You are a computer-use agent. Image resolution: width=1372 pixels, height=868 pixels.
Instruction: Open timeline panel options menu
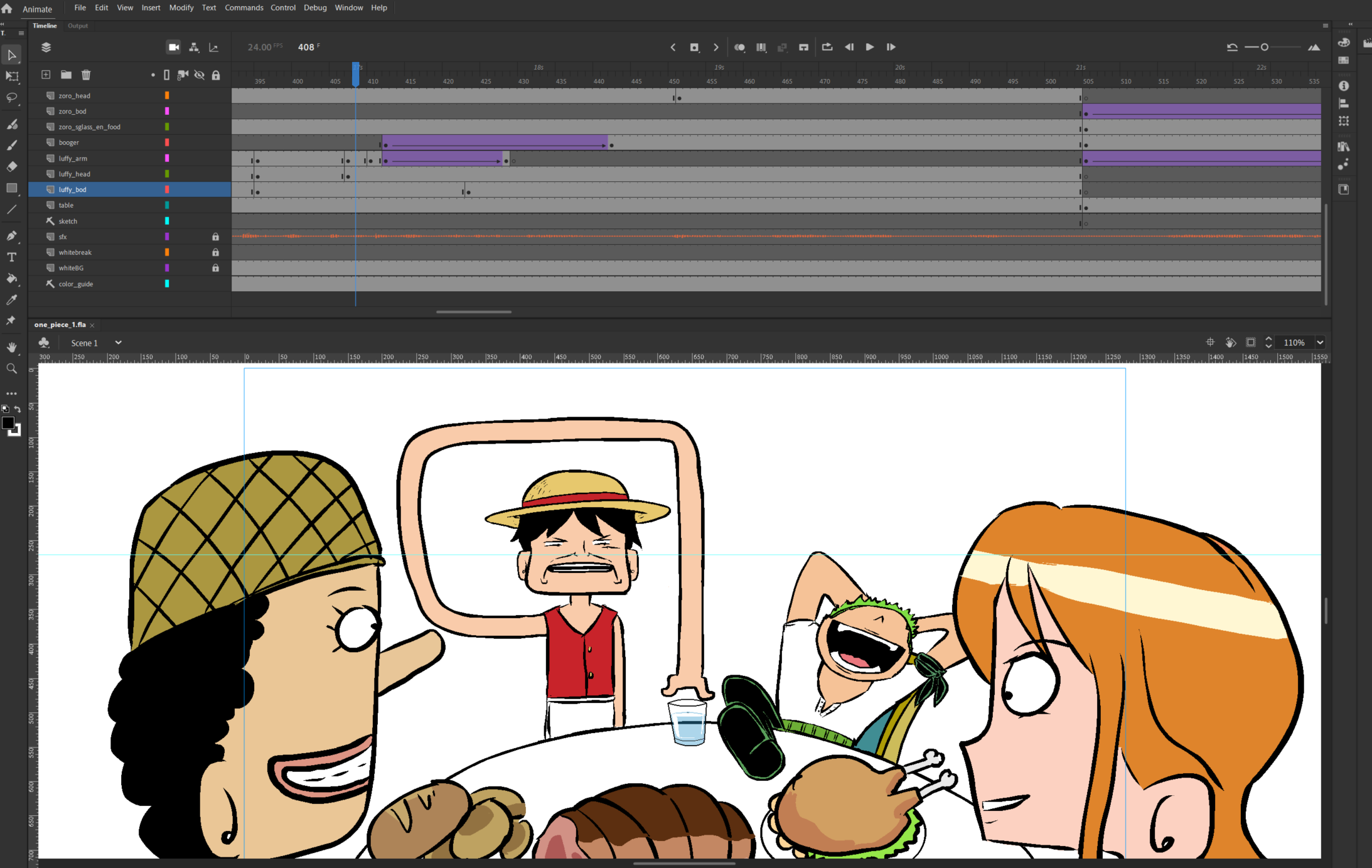tap(1326, 26)
